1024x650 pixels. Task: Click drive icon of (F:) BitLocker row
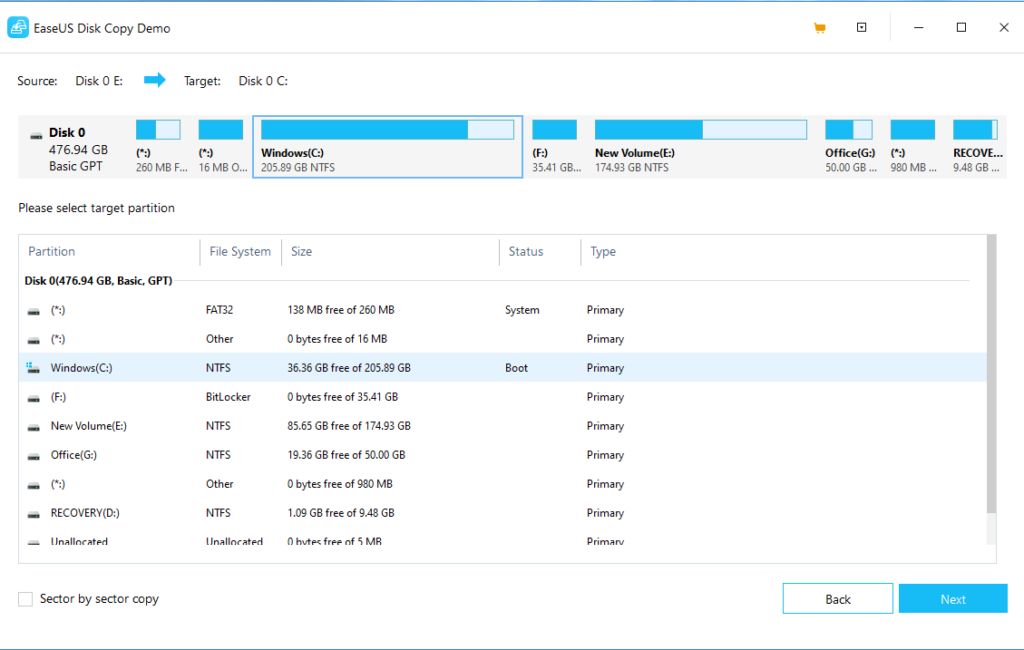tap(33, 398)
